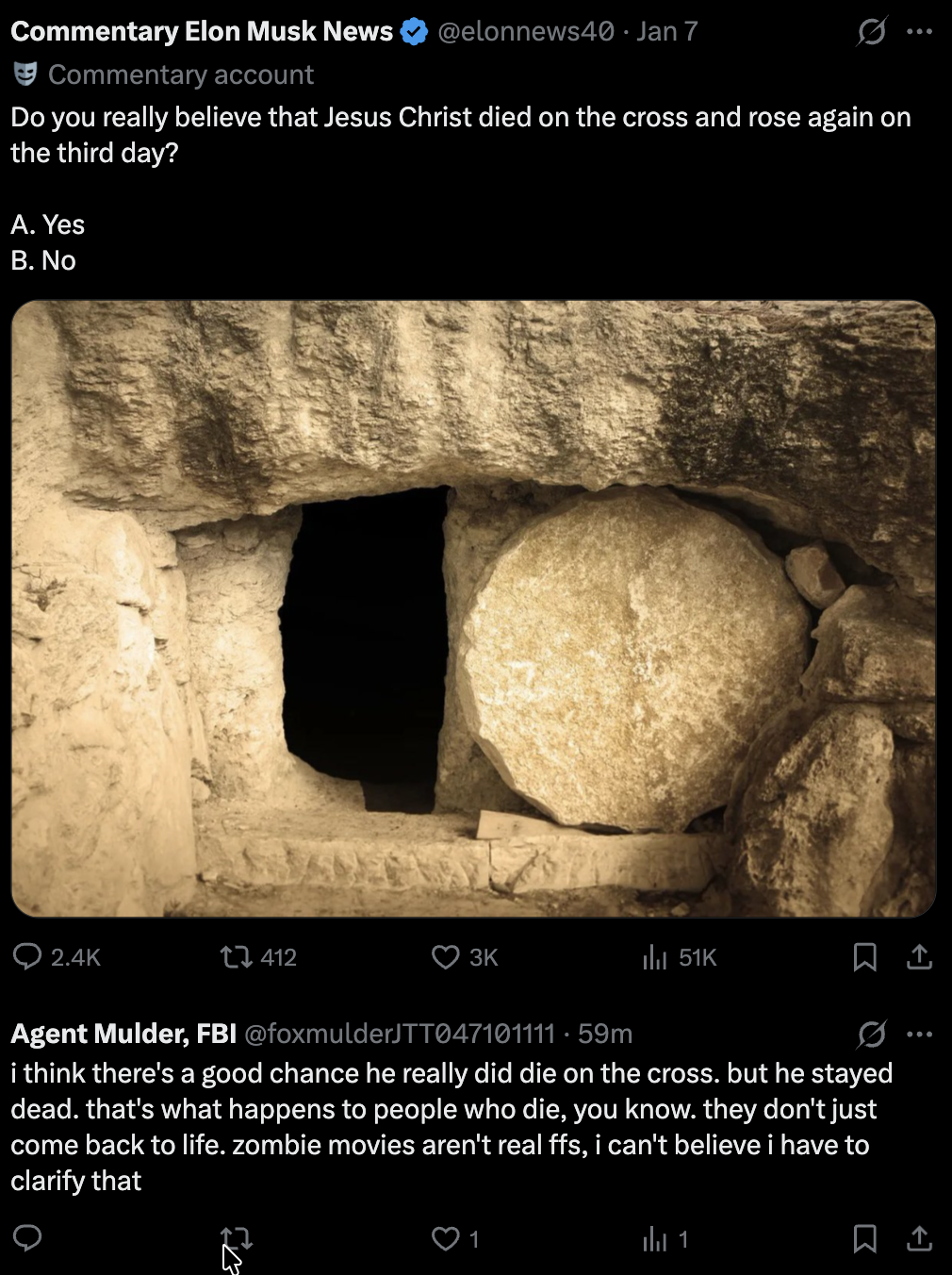The width and height of the screenshot is (952, 1275).
Task: Like Agent Mulder's reply with 1 like
Action: pos(455,1238)
